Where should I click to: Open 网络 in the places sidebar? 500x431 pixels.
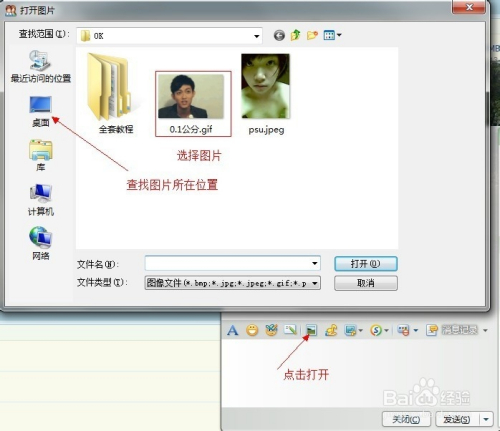41,243
